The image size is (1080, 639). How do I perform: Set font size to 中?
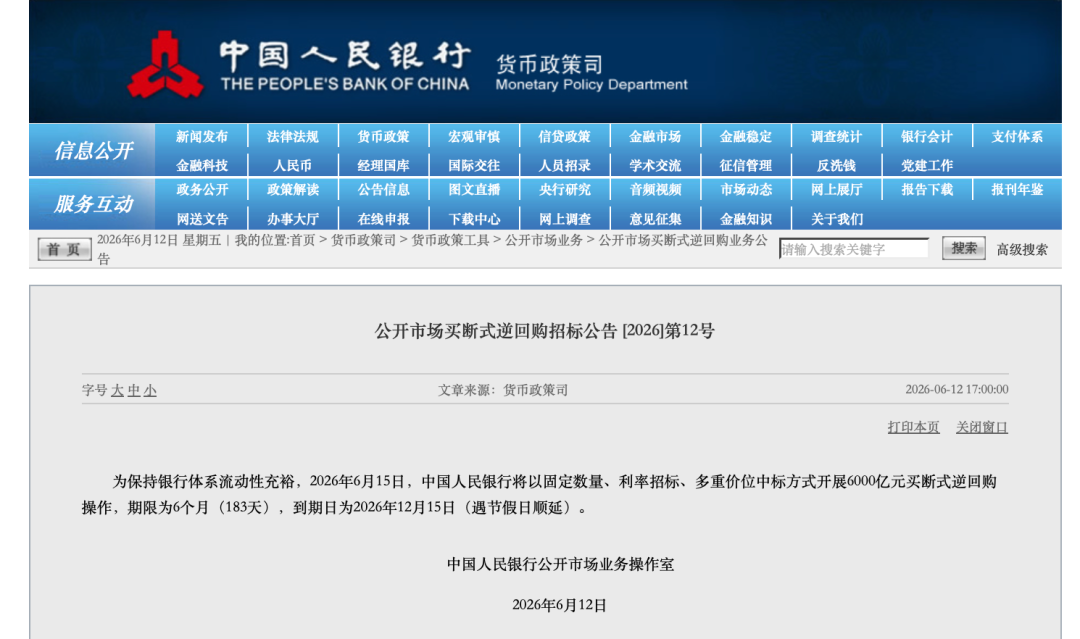click(134, 390)
